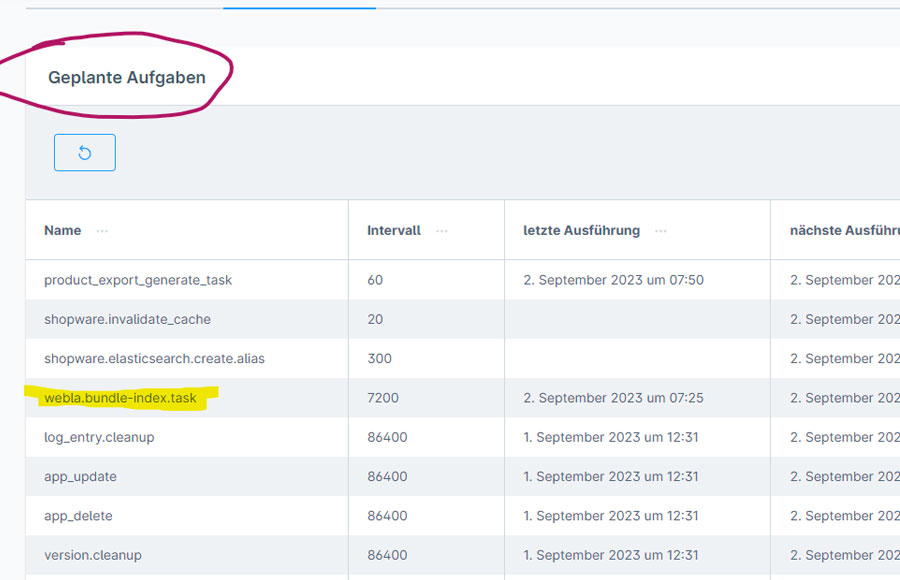Click the interval value 300 cell

point(379,359)
